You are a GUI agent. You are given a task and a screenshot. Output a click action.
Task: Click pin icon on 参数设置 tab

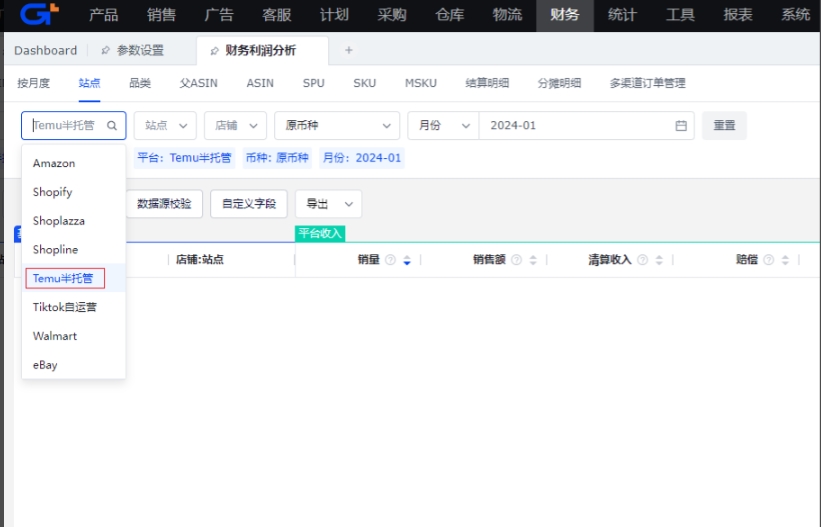[105, 50]
